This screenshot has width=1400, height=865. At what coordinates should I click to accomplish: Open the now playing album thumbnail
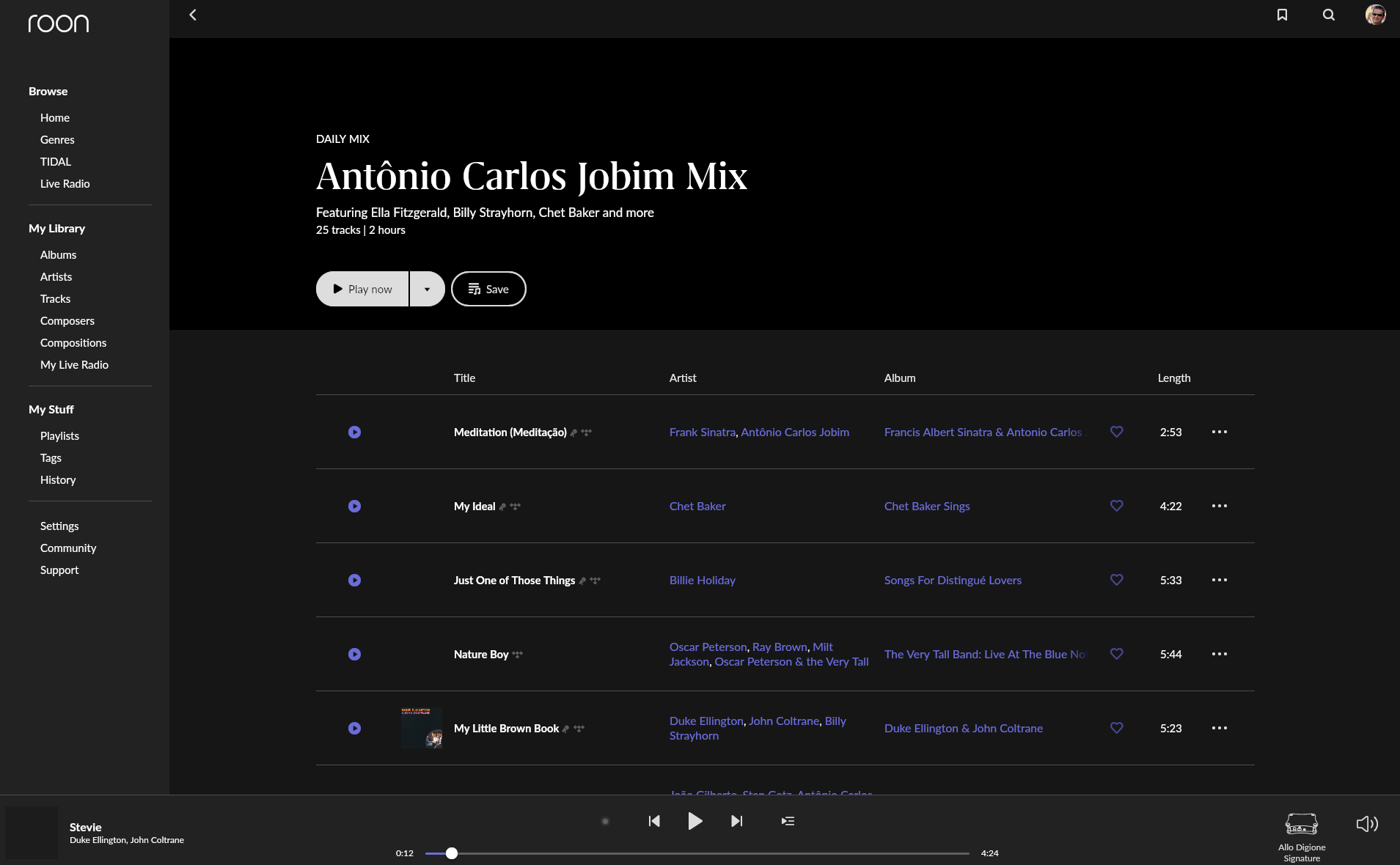(x=32, y=833)
